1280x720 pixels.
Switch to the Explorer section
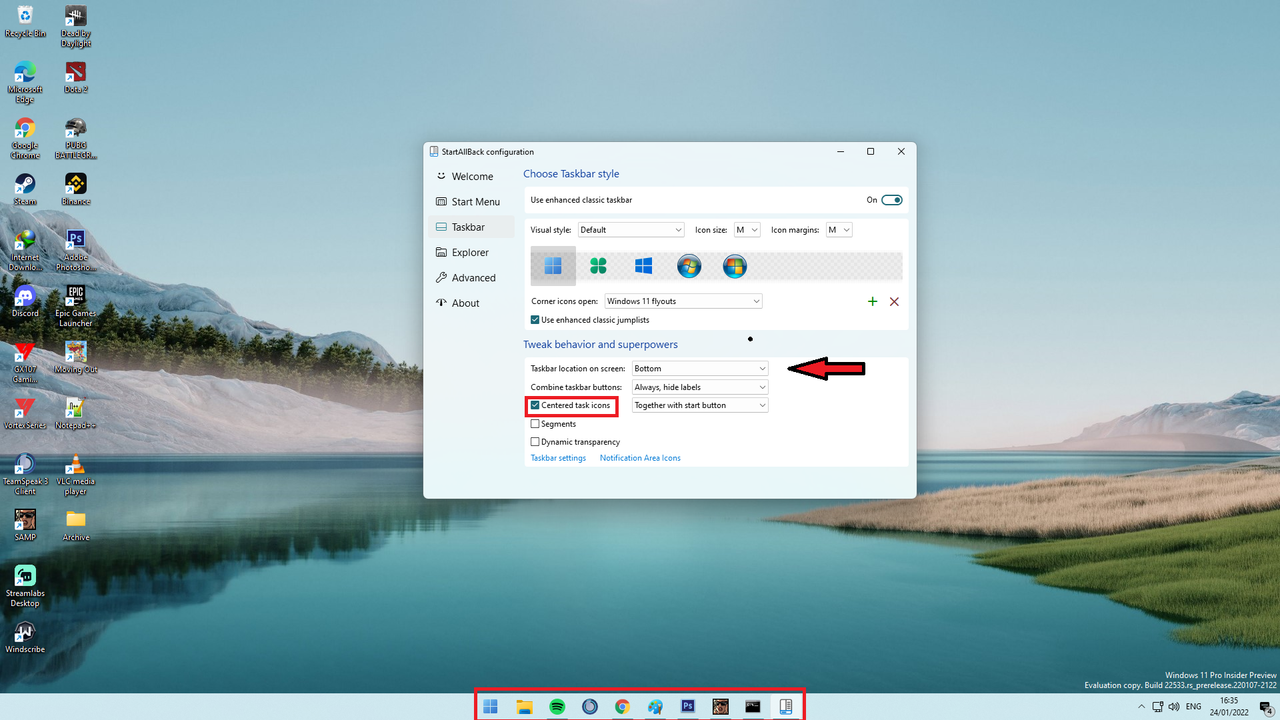pos(471,253)
